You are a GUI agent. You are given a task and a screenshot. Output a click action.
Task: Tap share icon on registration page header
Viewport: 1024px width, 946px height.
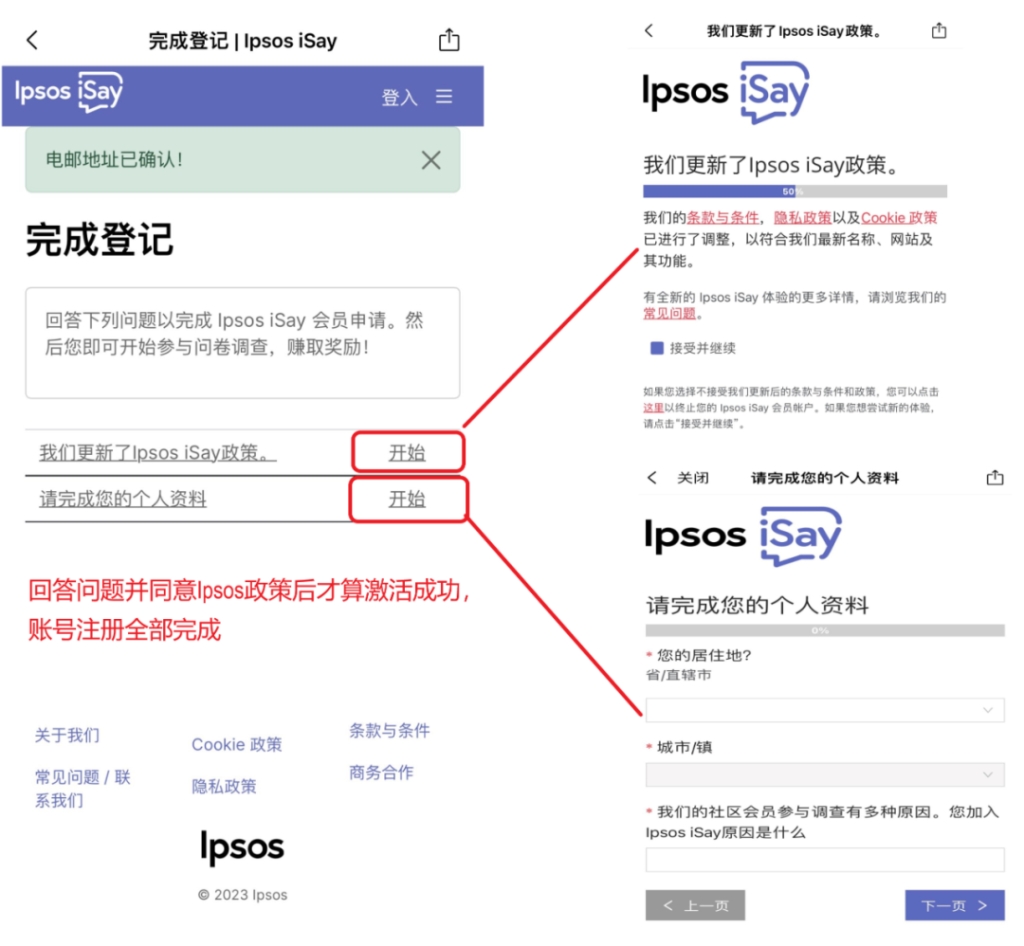tap(449, 40)
